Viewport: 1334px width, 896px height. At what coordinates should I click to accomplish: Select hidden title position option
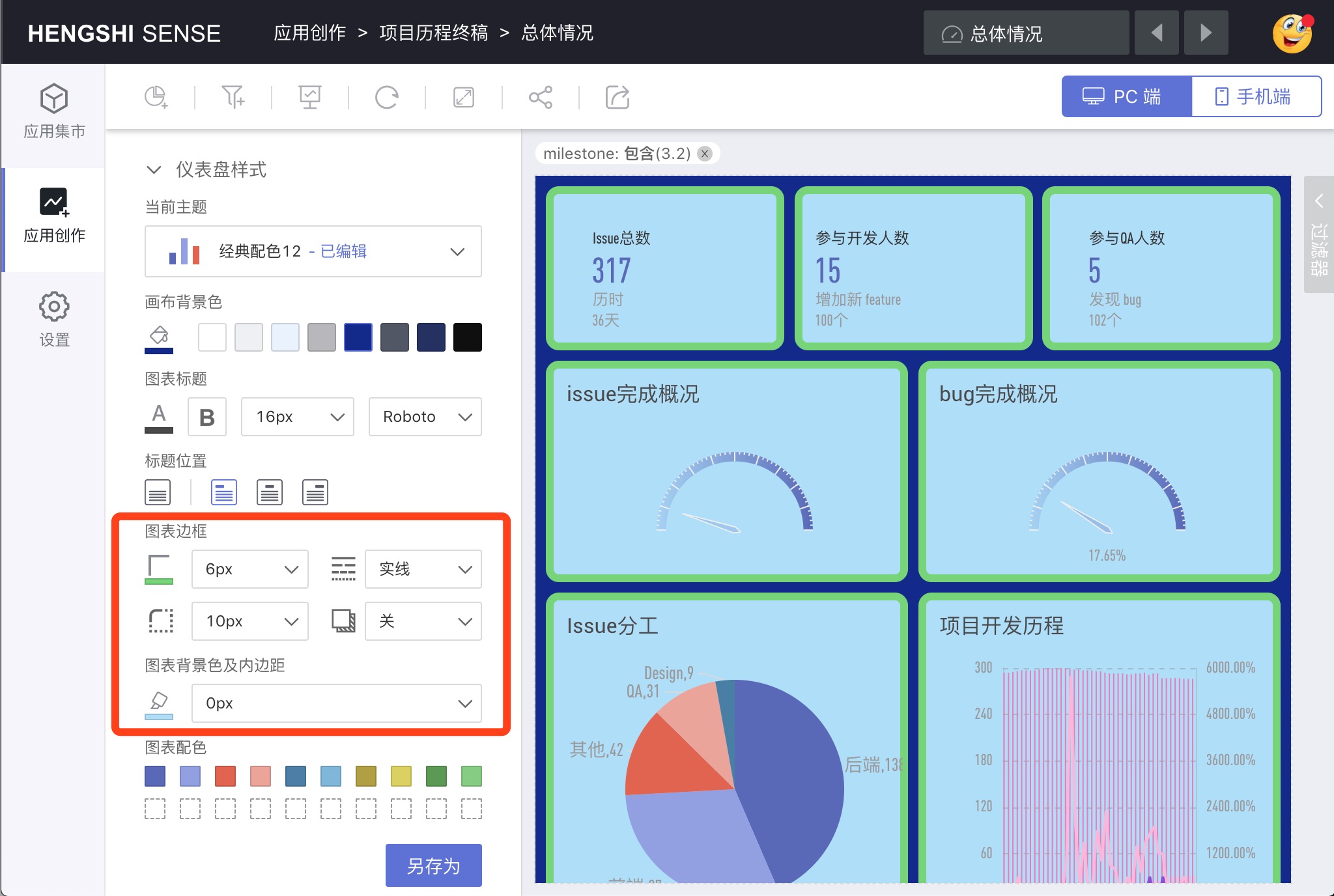158,492
